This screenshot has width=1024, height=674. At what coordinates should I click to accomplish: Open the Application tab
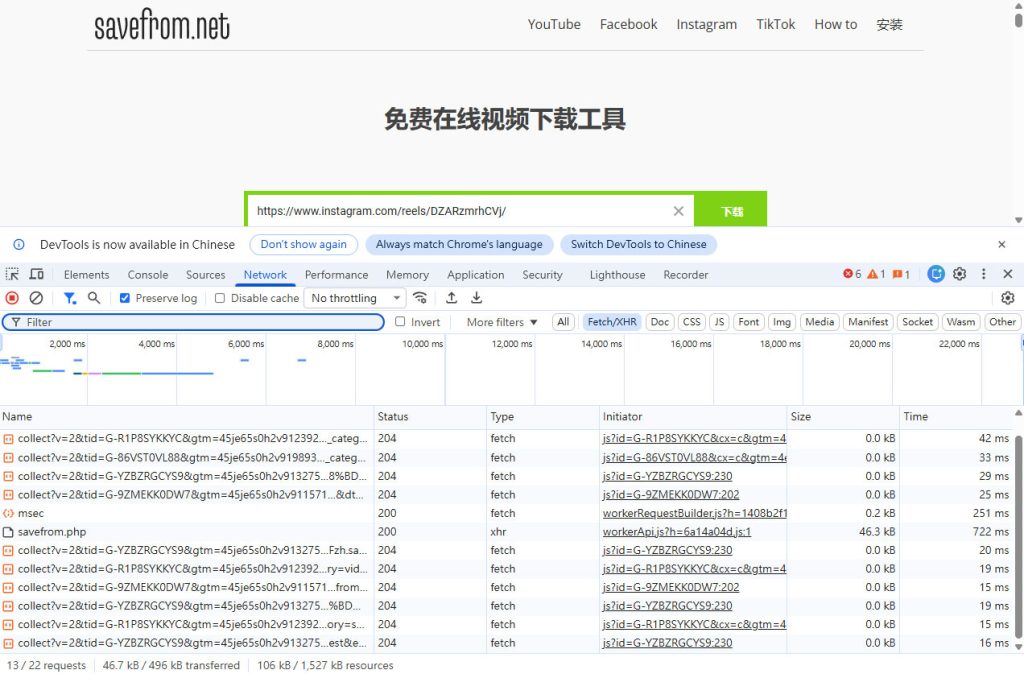475,275
